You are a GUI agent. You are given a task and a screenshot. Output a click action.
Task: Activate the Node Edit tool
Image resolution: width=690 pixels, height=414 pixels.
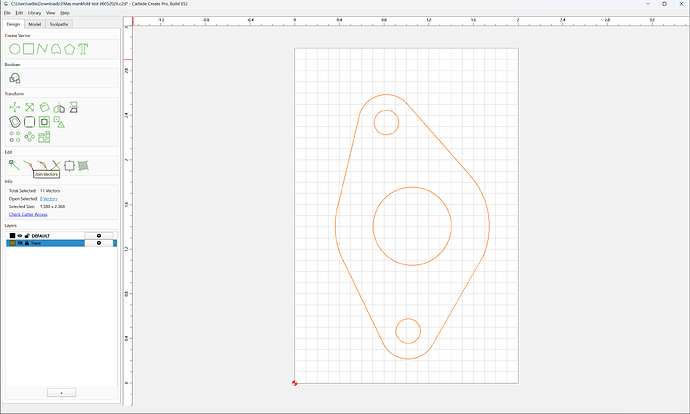14,165
